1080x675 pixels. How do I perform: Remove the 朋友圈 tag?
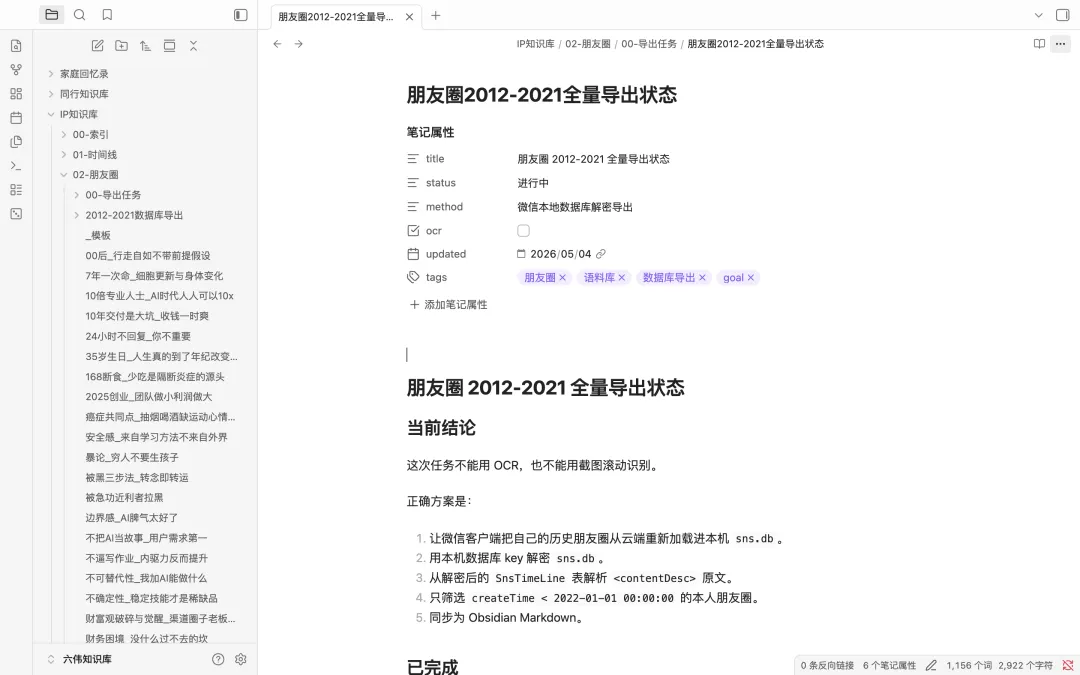(x=563, y=278)
